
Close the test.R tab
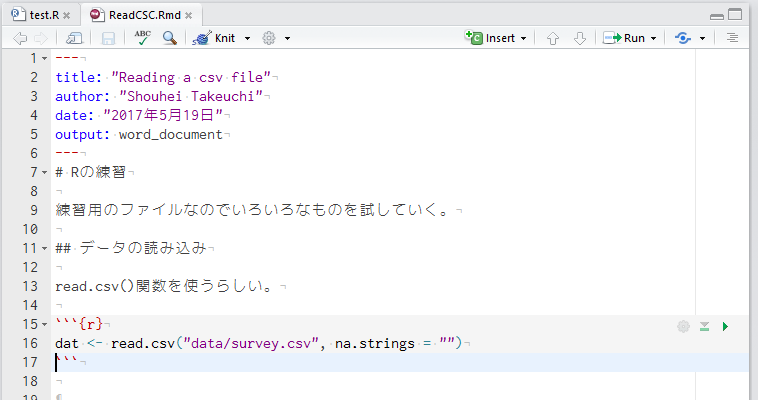pyautogui.click(x=67, y=16)
